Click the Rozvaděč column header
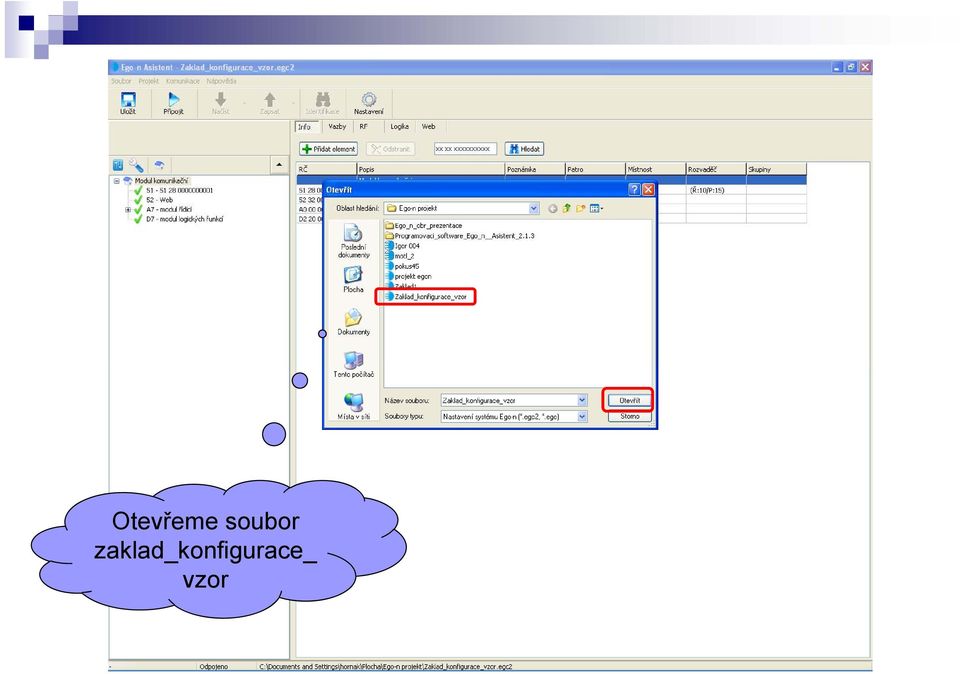The height and width of the screenshot is (674, 960). point(716,169)
